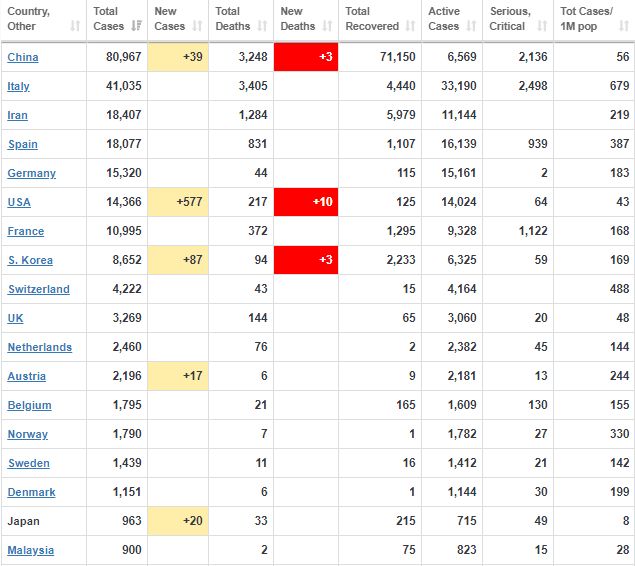
Task: Open the Iran country link
Action: [x=17, y=115]
